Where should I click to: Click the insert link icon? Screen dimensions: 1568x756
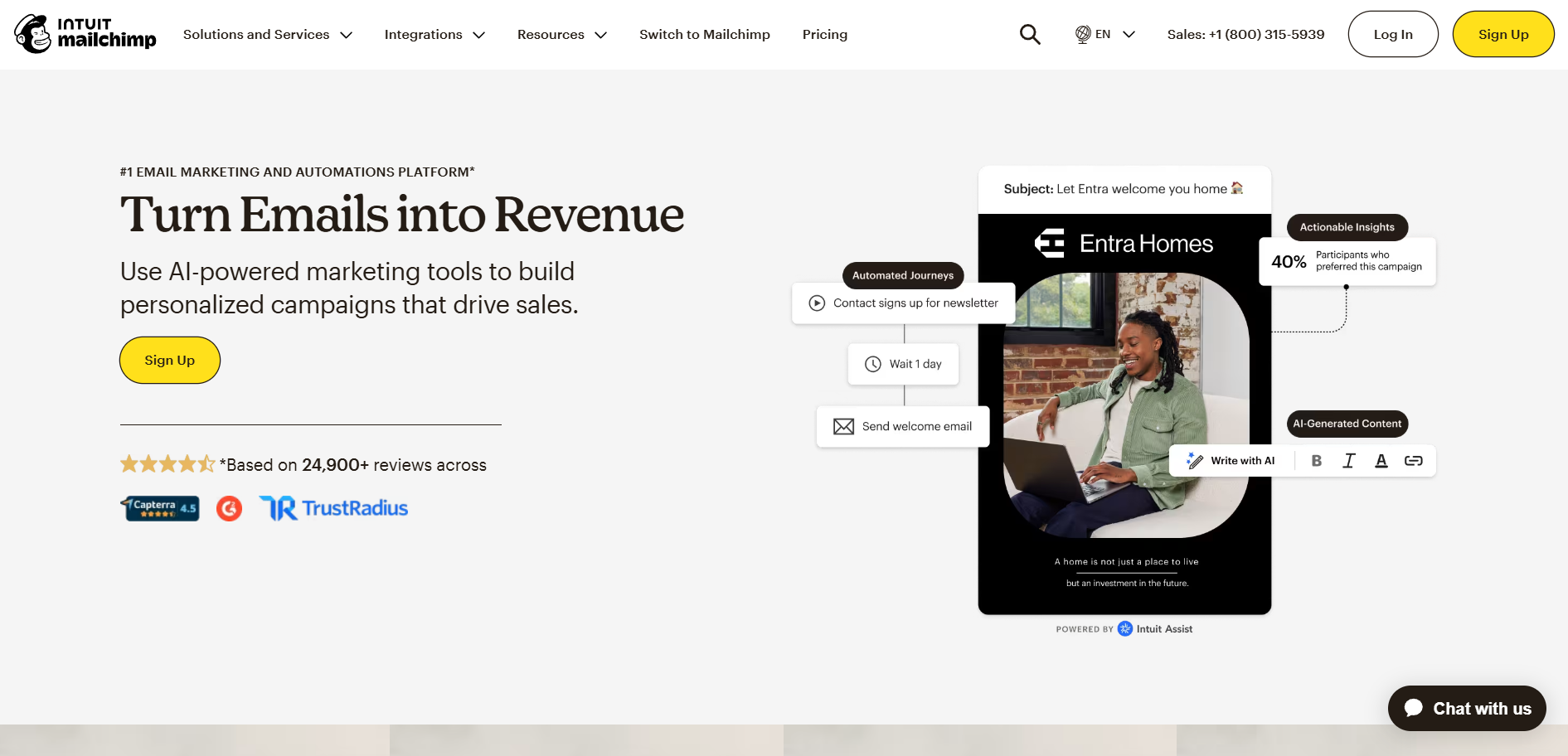click(1414, 461)
